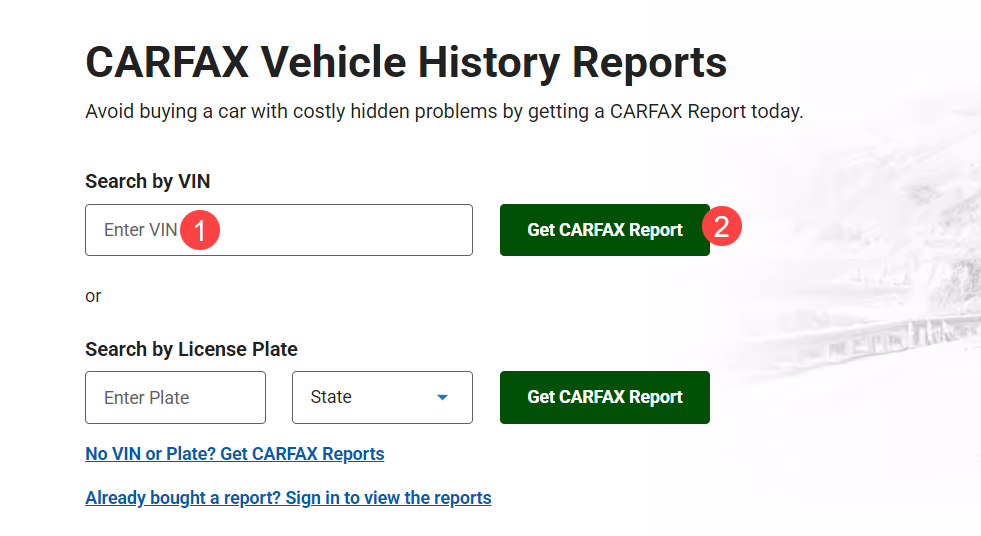The width and height of the screenshot is (981, 536).
Task: Open the State dropdown
Action: point(382,397)
